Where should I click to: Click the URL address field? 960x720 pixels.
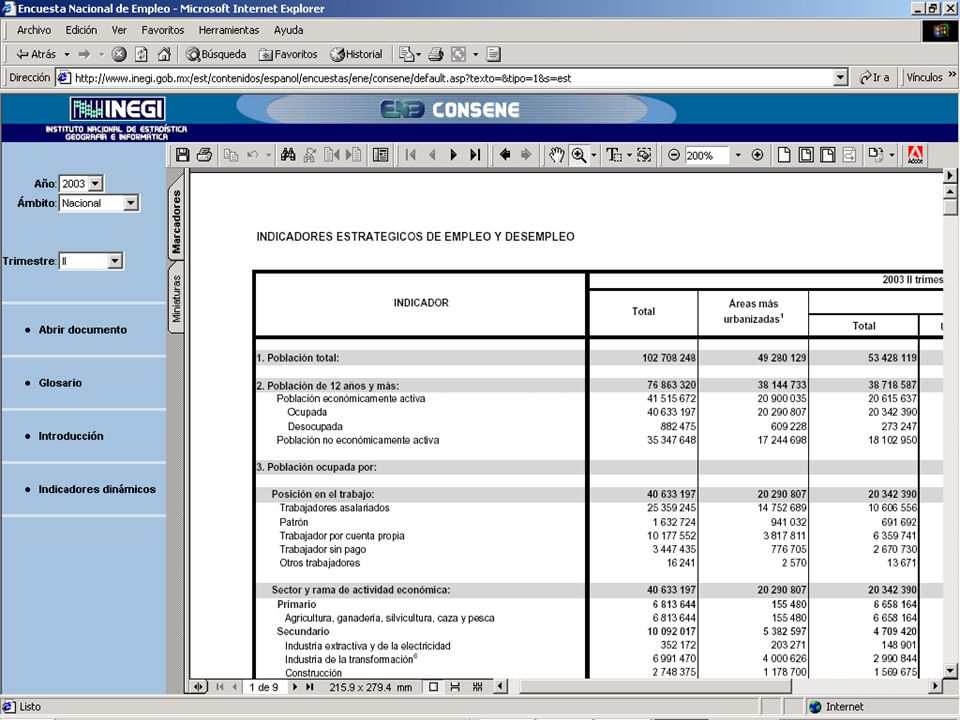click(x=453, y=78)
